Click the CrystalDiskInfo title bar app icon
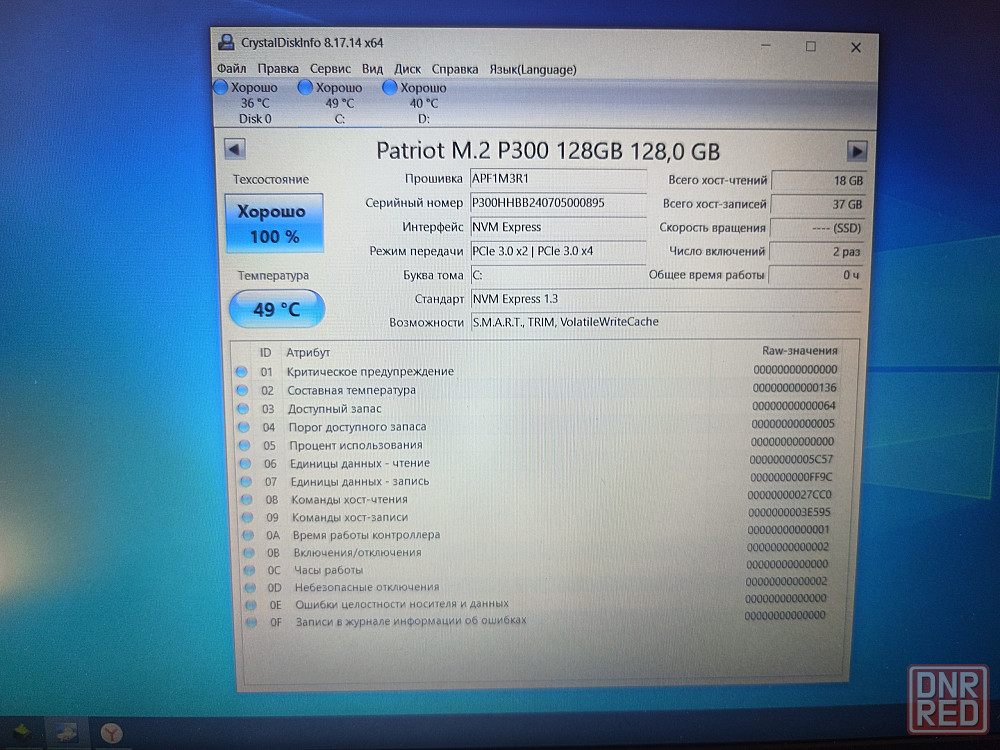Screen dimensions: 1000x750 (x=227, y=42)
